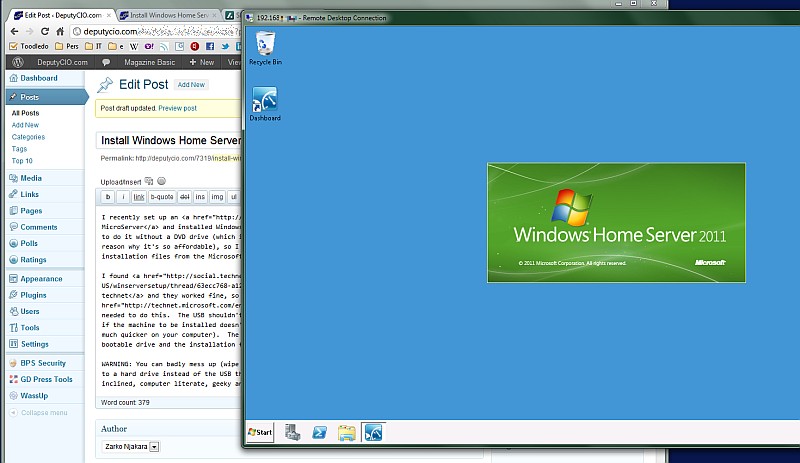The height and width of the screenshot is (463, 800).
Task: Open the Links sidebar menu
Action: (30, 194)
